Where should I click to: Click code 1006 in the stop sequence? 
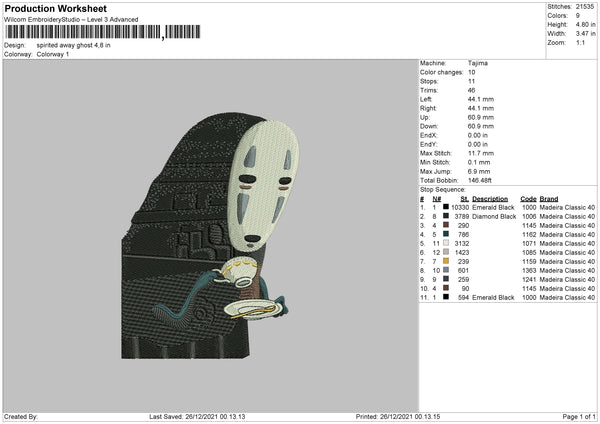point(529,217)
